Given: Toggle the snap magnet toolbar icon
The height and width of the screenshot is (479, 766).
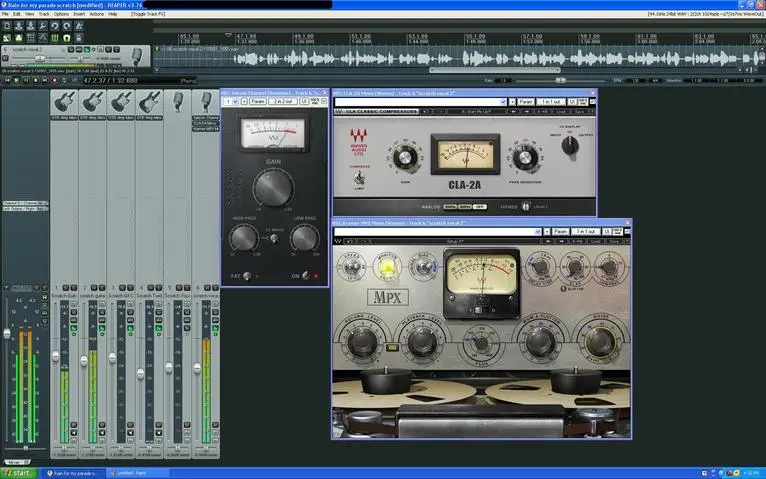Looking at the screenshot, I should 67,38.
